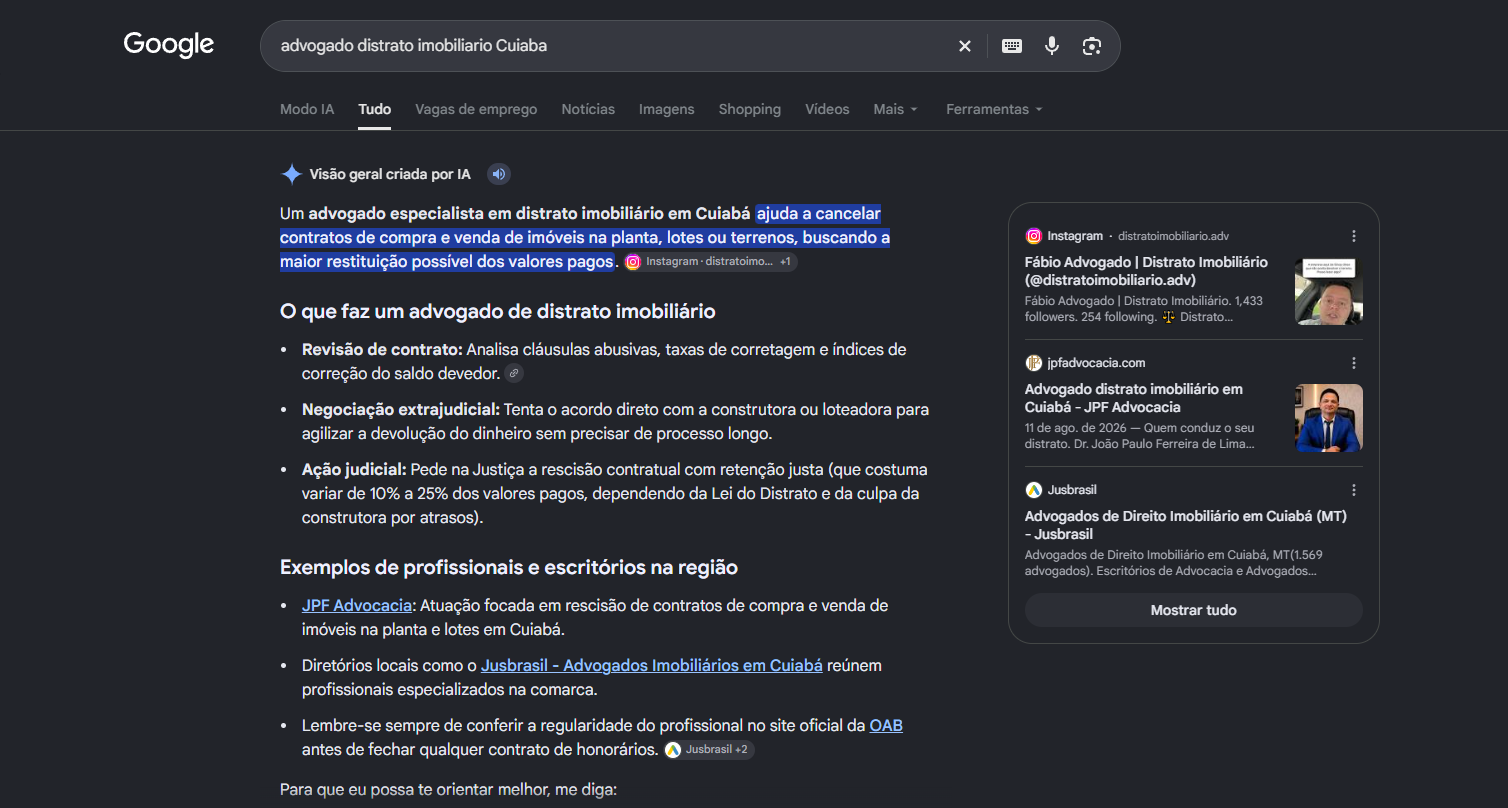Open Fábio Advogado Distrato Imobiliário result title
This screenshot has width=1508, height=808.
click(x=1146, y=271)
